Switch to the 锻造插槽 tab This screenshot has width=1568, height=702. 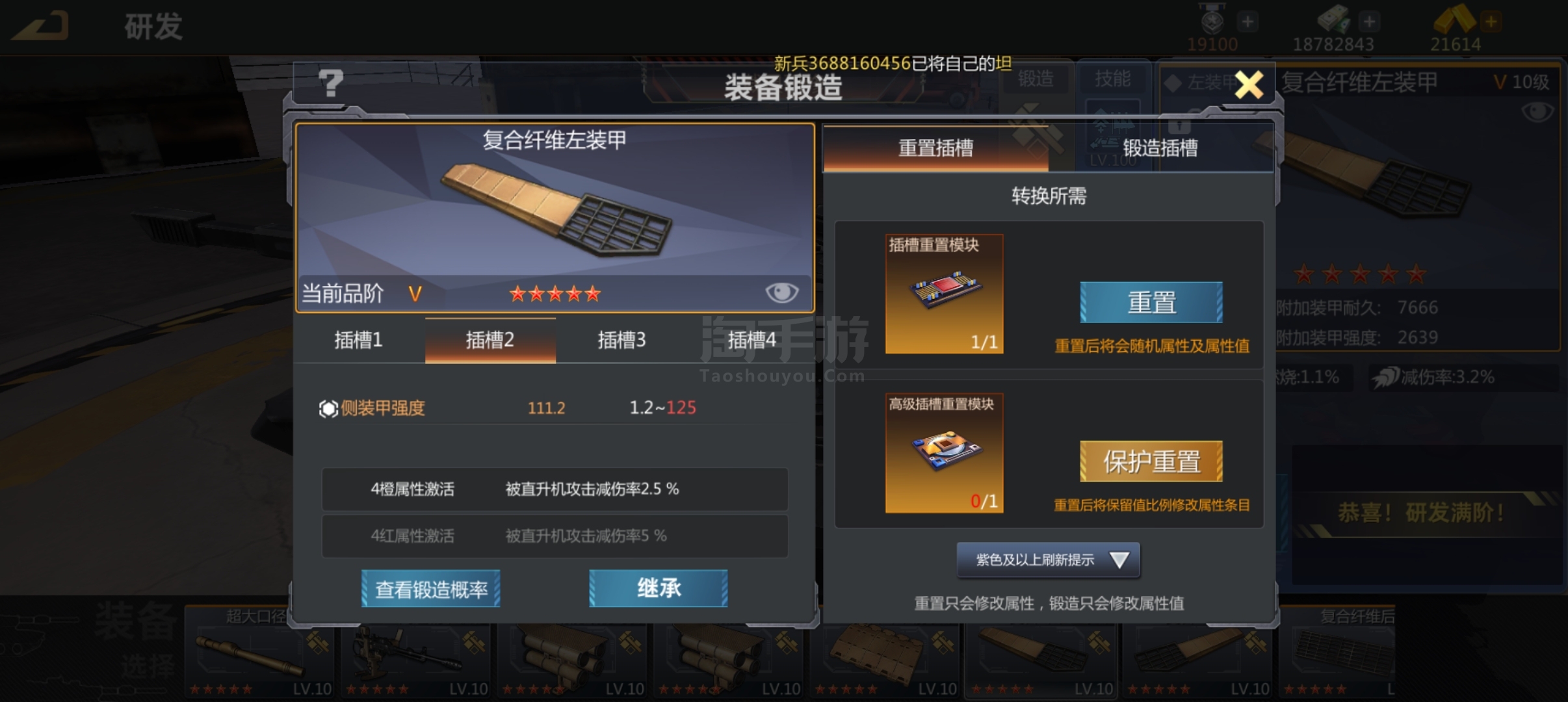[x=1160, y=148]
